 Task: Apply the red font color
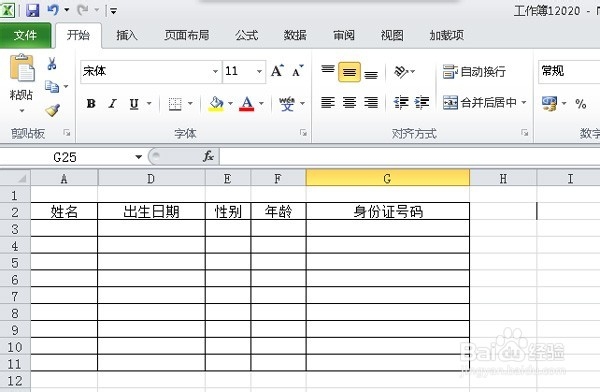(x=246, y=103)
